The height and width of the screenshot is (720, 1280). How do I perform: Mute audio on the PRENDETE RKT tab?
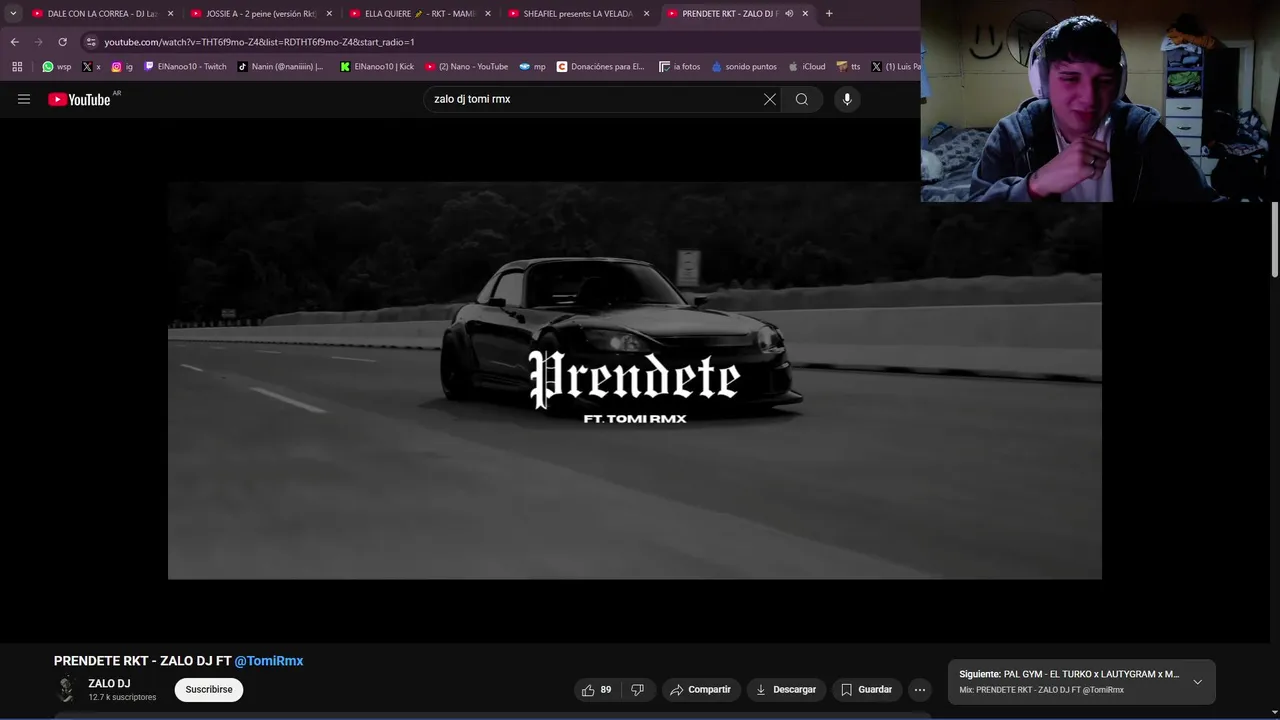click(789, 13)
